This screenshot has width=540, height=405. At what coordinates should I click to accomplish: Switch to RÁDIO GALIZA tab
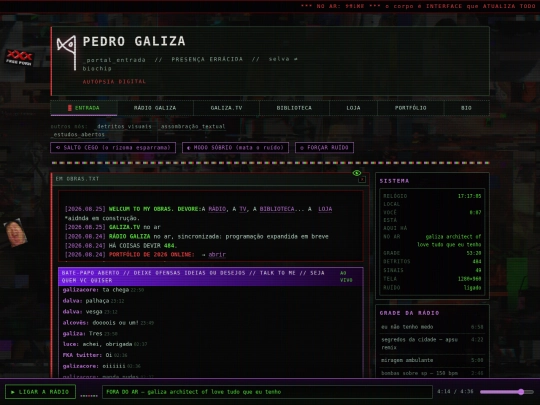tap(155, 108)
